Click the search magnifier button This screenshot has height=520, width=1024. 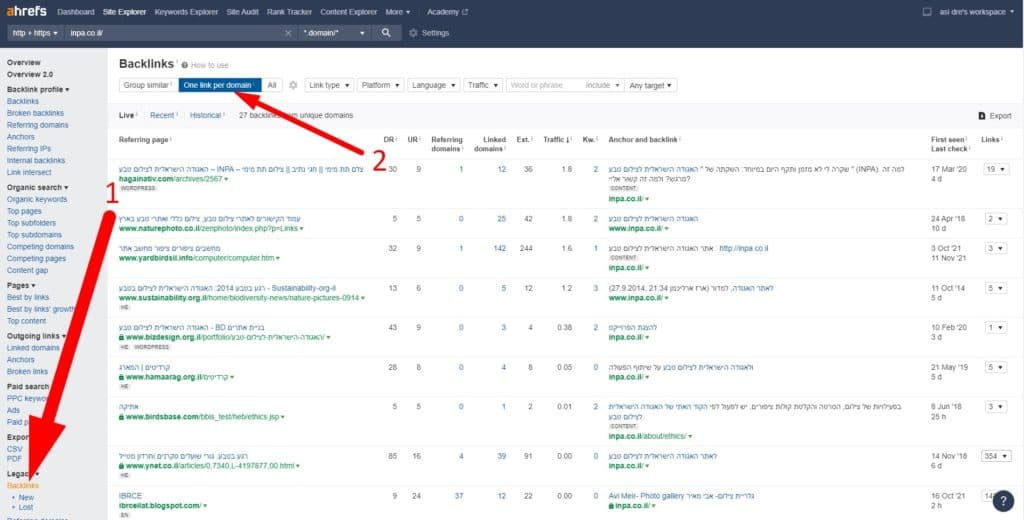(387, 33)
